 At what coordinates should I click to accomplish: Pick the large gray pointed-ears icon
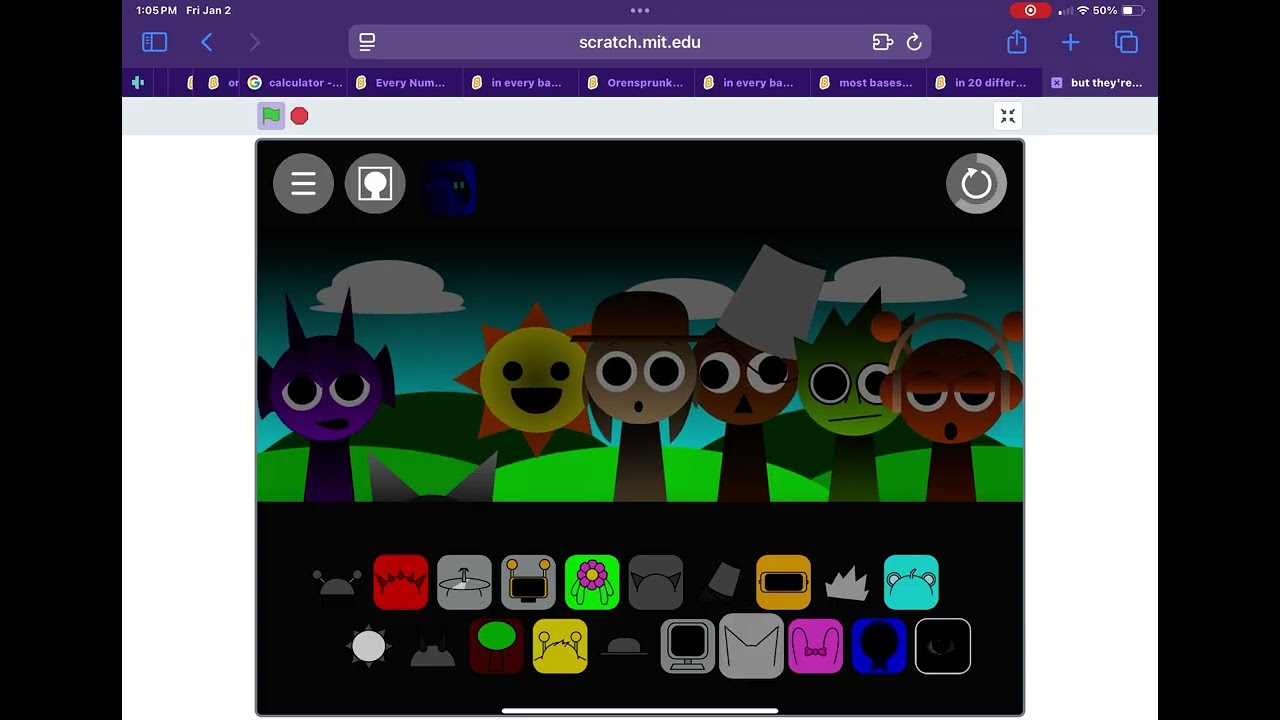point(751,646)
